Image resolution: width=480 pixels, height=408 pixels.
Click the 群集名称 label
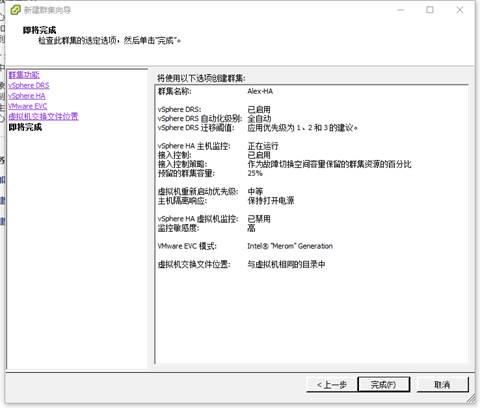click(x=175, y=91)
